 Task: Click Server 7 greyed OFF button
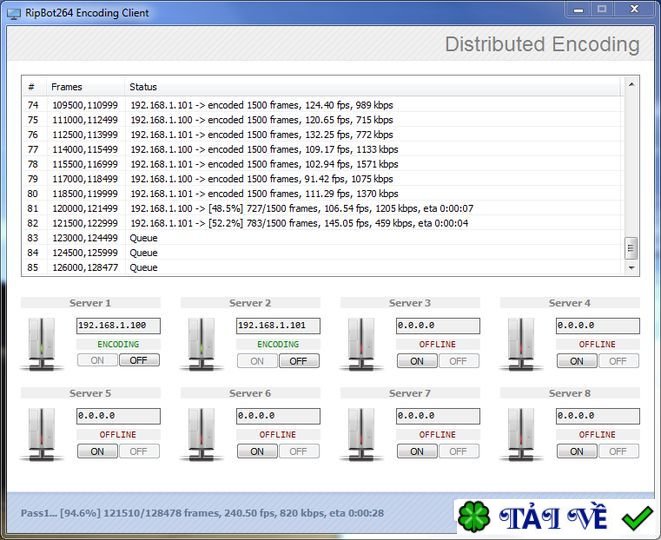coord(459,451)
